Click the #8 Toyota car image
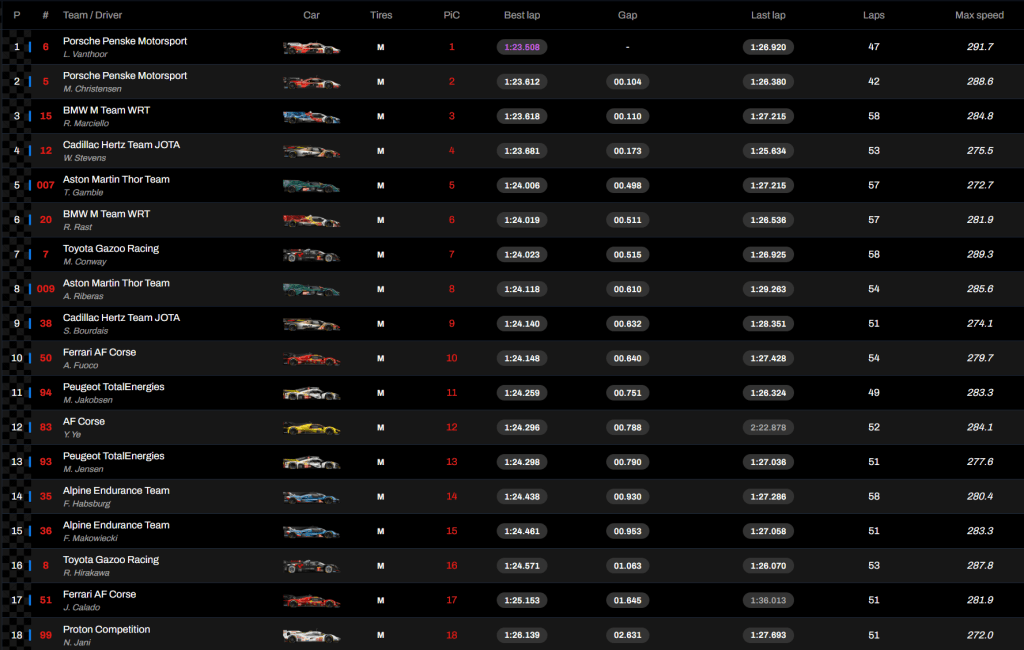The image size is (1024, 650). tap(312, 566)
